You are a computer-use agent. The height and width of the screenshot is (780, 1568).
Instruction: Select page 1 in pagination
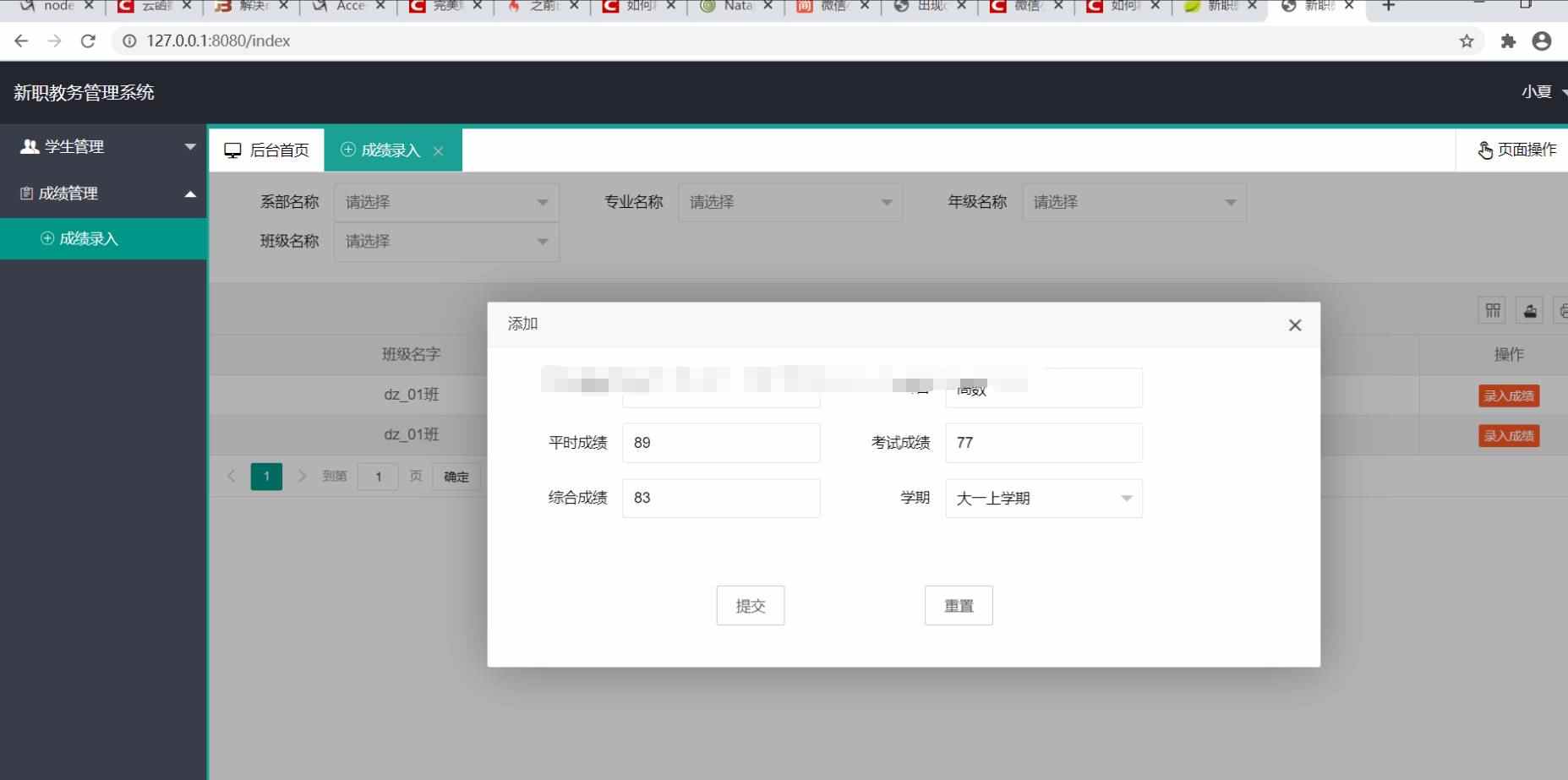click(x=266, y=477)
